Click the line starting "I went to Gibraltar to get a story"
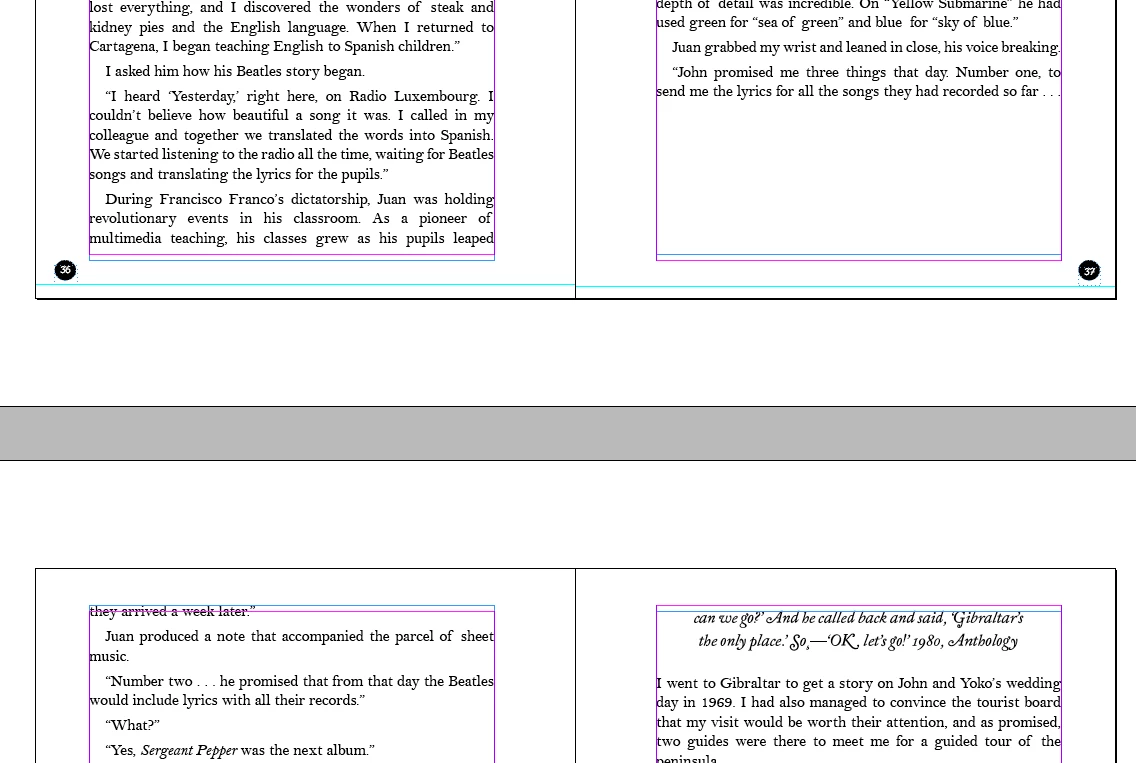 coord(859,683)
